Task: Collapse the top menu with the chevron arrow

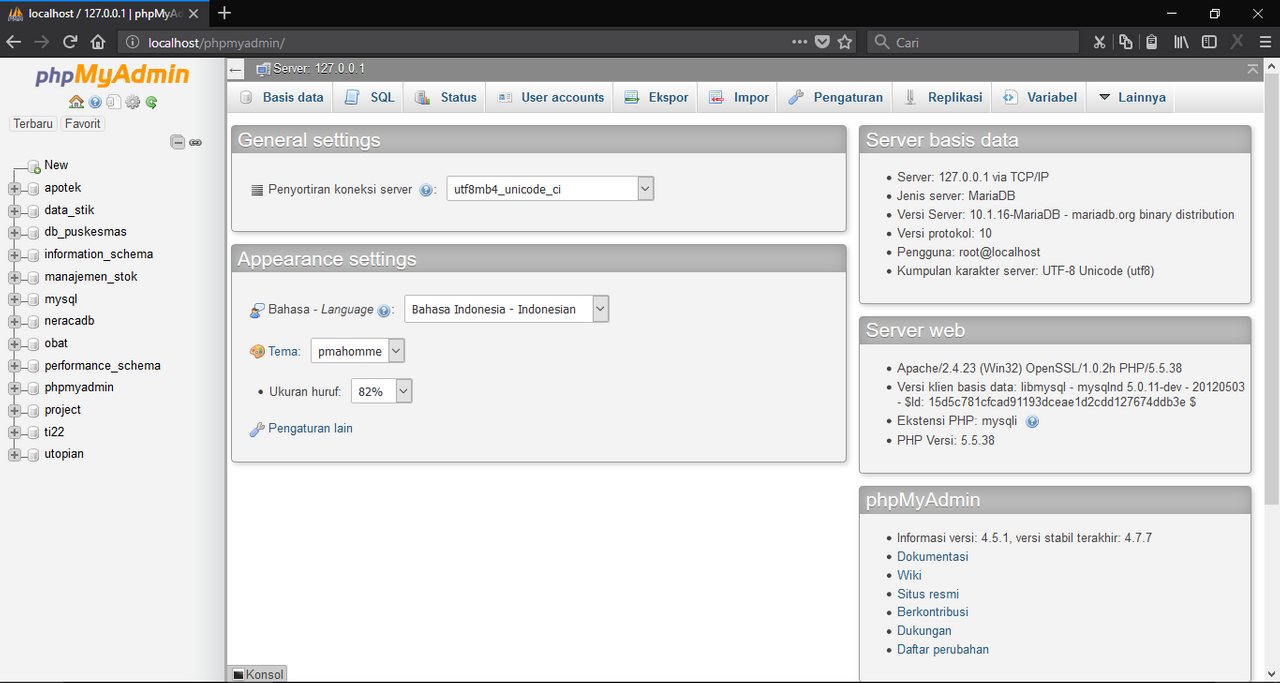Action: pyautogui.click(x=1252, y=70)
